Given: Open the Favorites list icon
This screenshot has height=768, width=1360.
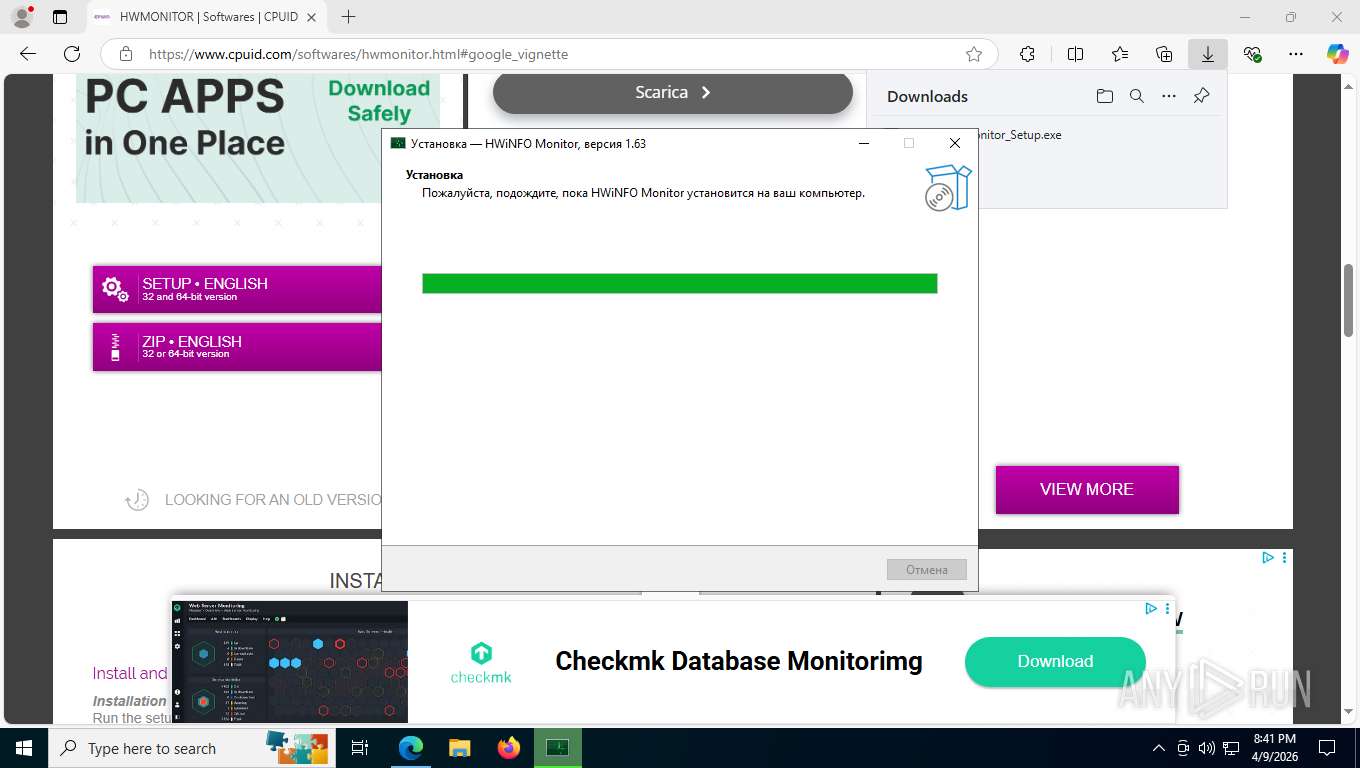Looking at the screenshot, I should click(x=1120, y=54).
